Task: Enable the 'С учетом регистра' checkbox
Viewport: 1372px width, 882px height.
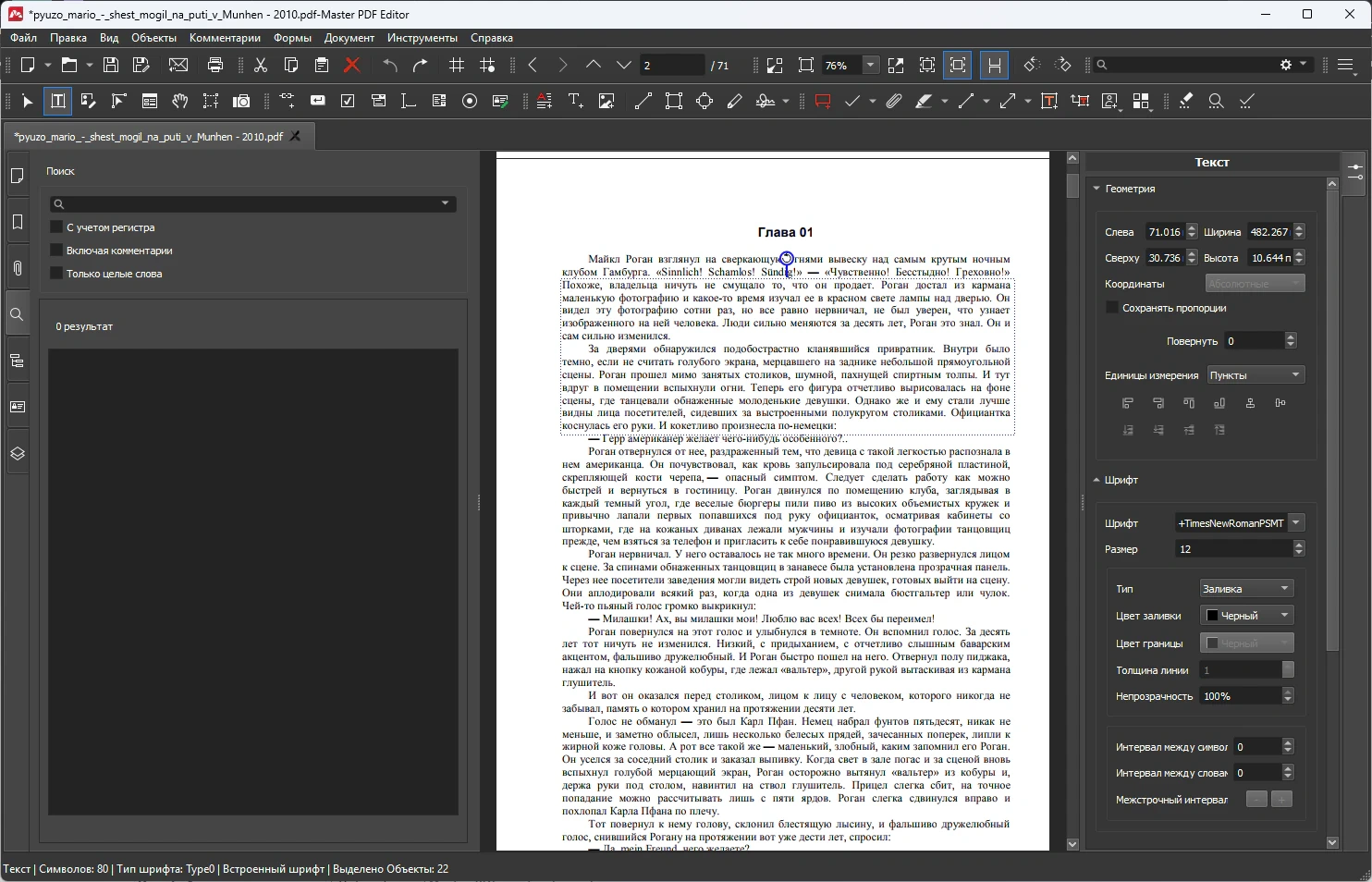Action: coord(56,227)
